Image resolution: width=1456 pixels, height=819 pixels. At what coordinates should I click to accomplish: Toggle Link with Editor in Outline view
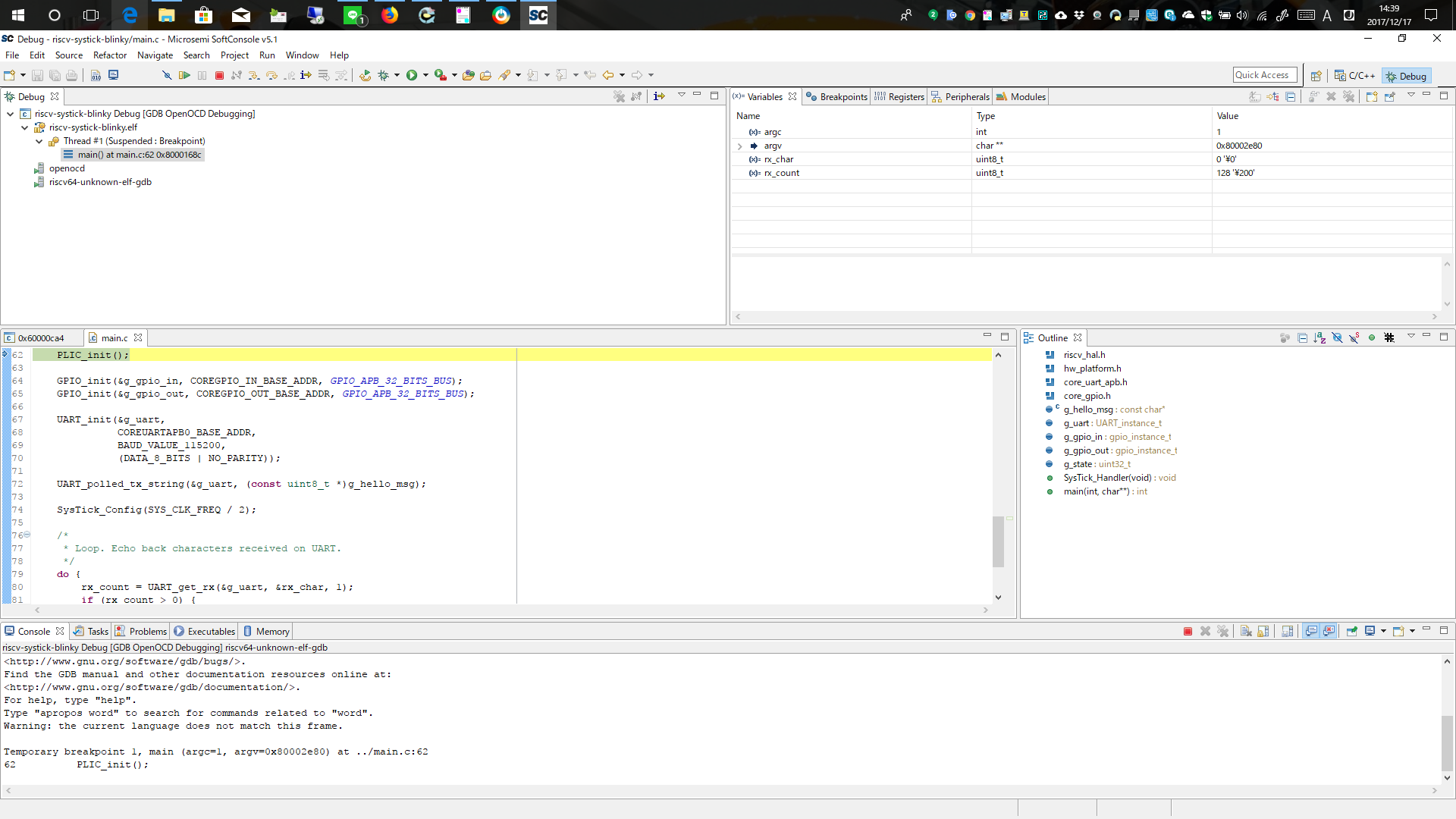coord(1284,337)
